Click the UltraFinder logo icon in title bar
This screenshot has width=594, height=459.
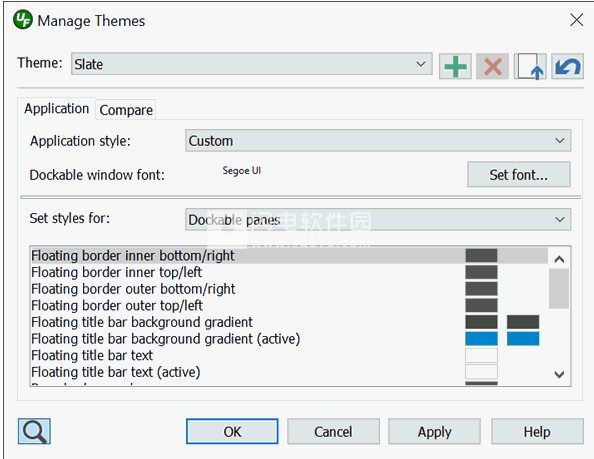[x=23, y=20]
